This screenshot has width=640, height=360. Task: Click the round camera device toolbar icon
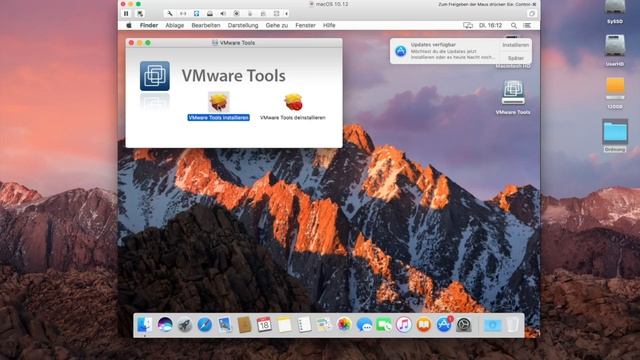[x=236, y=13]
